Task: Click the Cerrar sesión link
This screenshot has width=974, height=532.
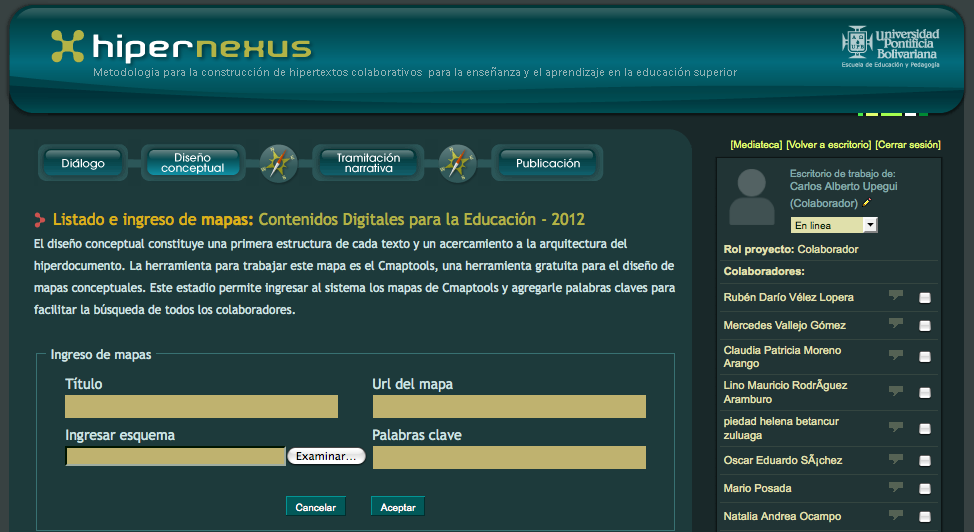Action: click(908, 144)
